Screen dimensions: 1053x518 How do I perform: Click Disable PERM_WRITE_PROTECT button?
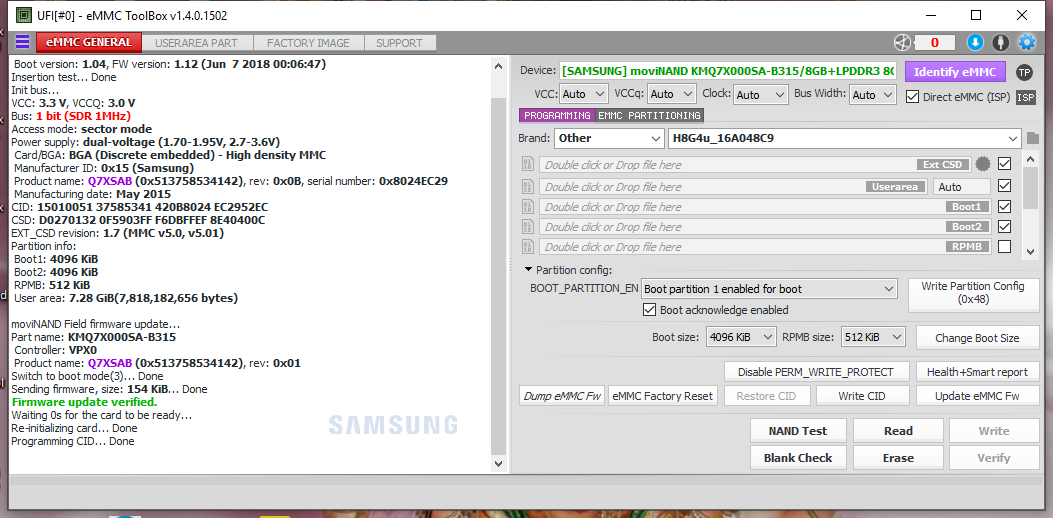point(816,372)
